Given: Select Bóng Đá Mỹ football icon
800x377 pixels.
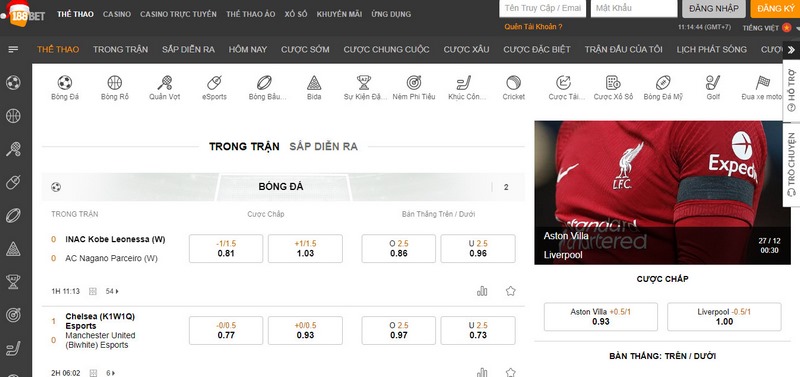Looking at the screenshot, I should point(663,83).
